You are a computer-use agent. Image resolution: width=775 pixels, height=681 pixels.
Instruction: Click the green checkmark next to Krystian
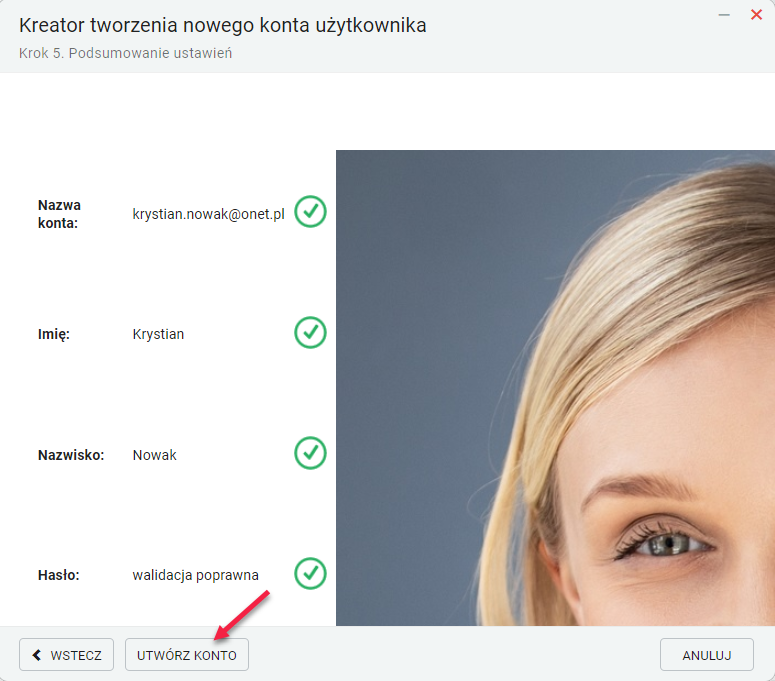click(x=310, y=332)
